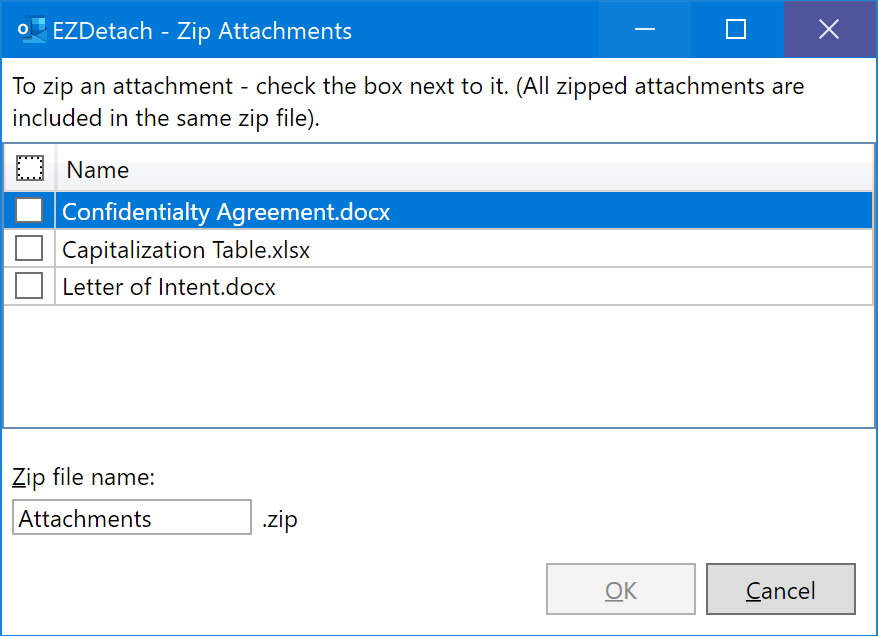Select the Capitalization Table.xlsx row
Viewport: 878px width, 636px height.
point(438,249)
